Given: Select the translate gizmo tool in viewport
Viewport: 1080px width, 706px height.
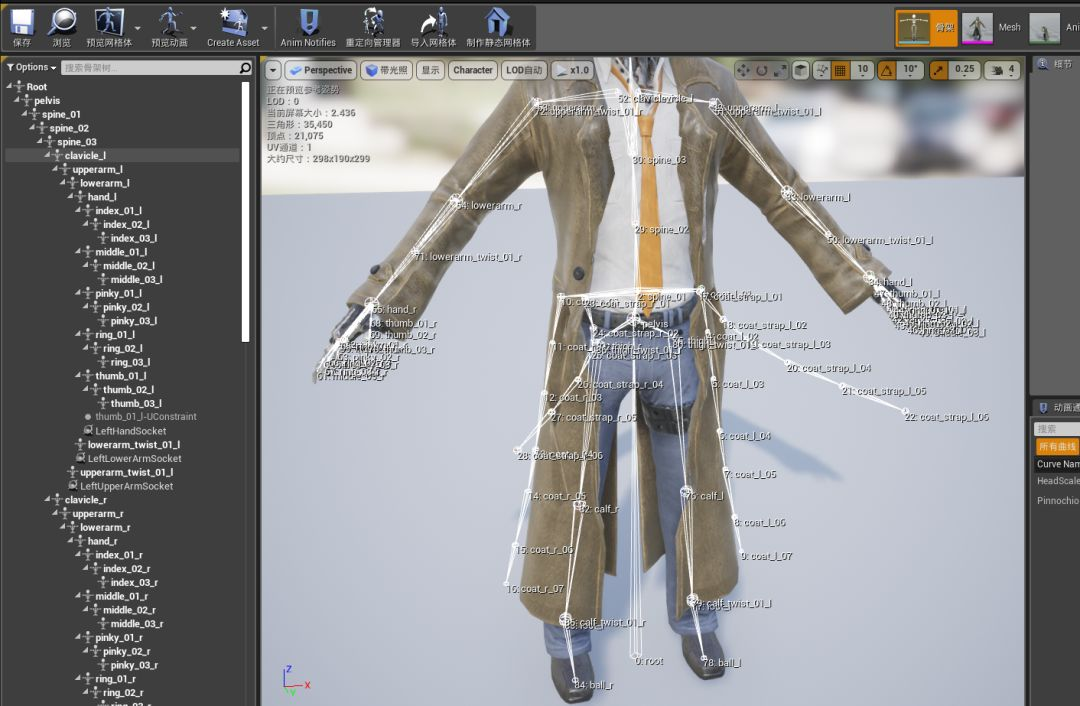Looking at the screenshot, I should pos(743,70).
